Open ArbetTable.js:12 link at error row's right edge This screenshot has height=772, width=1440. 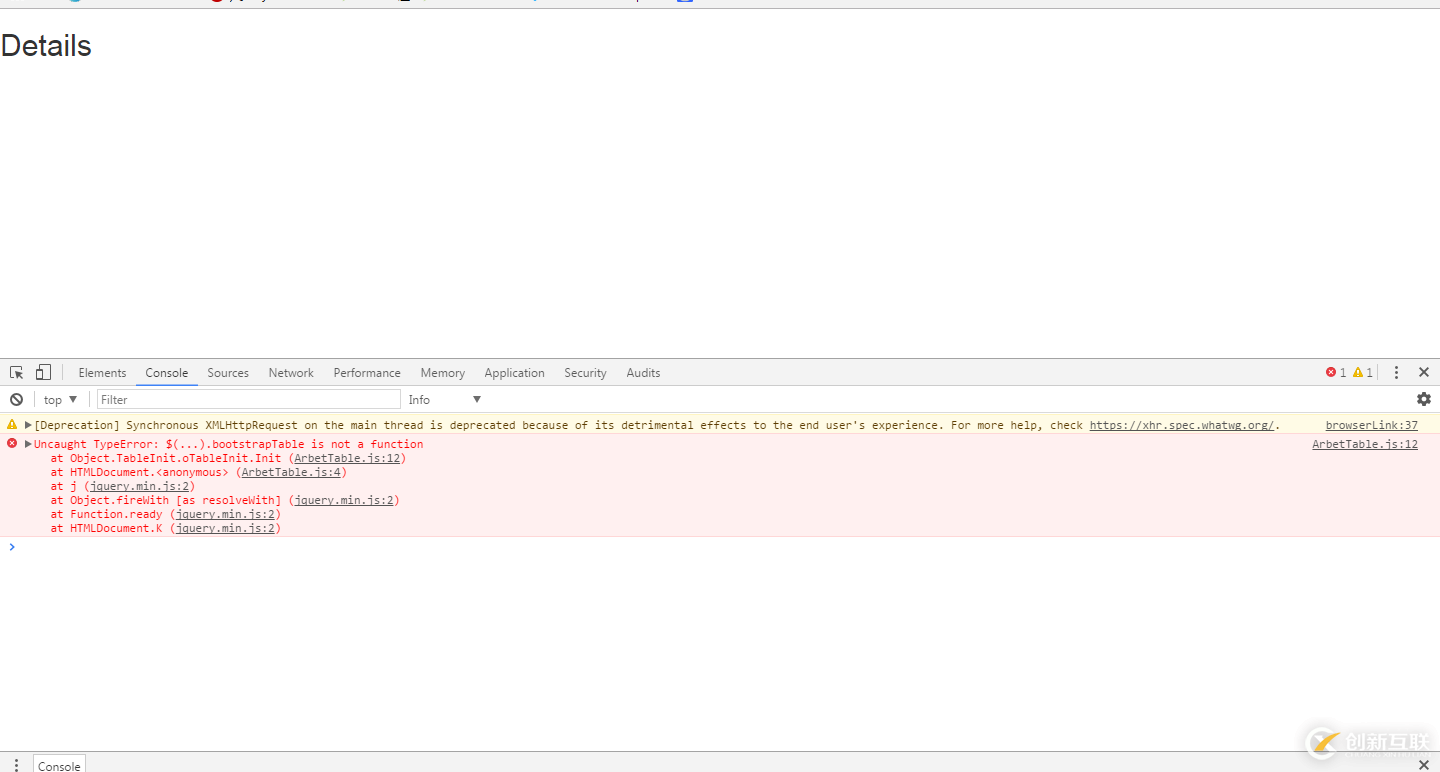point(1365,444)
